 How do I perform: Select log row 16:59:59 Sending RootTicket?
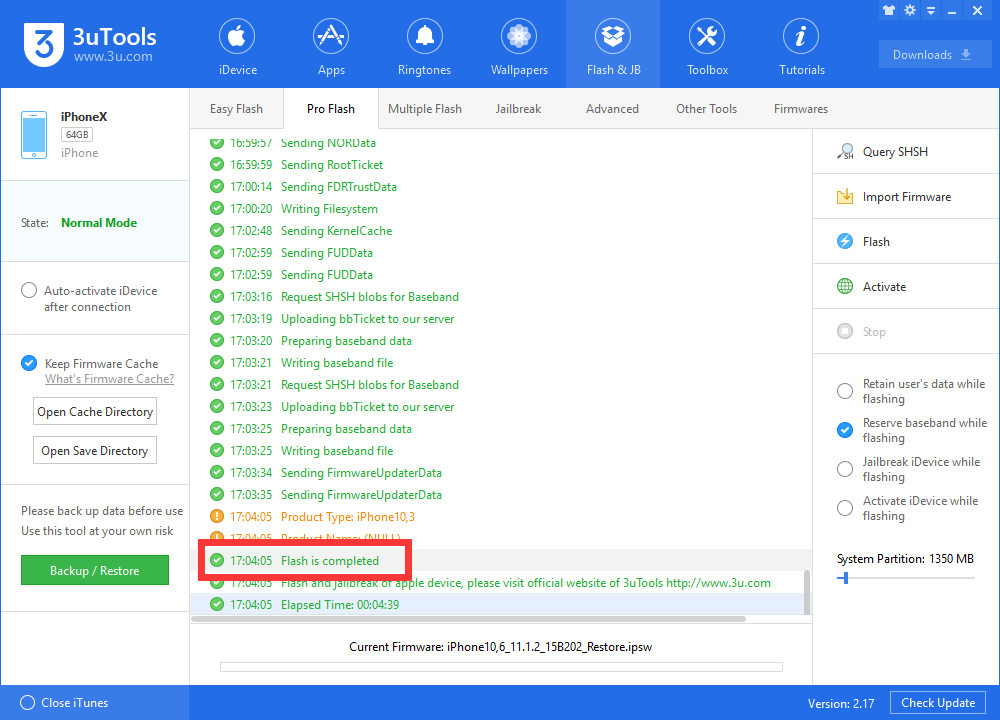(501, 165)
